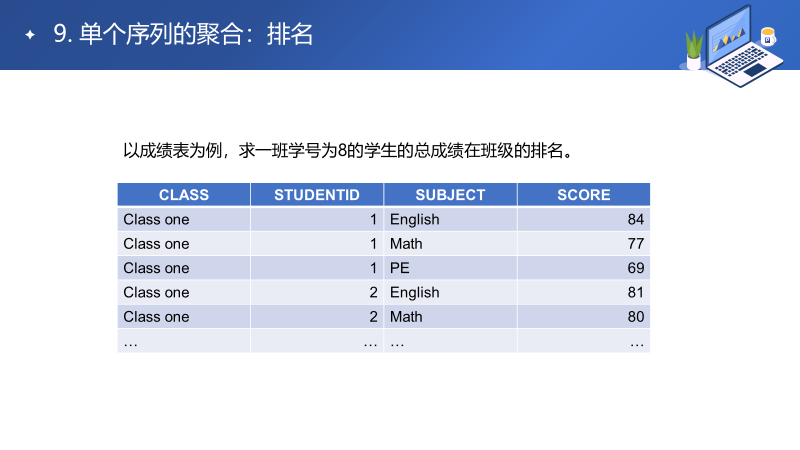
Task: Select the SCORE column header
Action: click(x=584, y=194)
